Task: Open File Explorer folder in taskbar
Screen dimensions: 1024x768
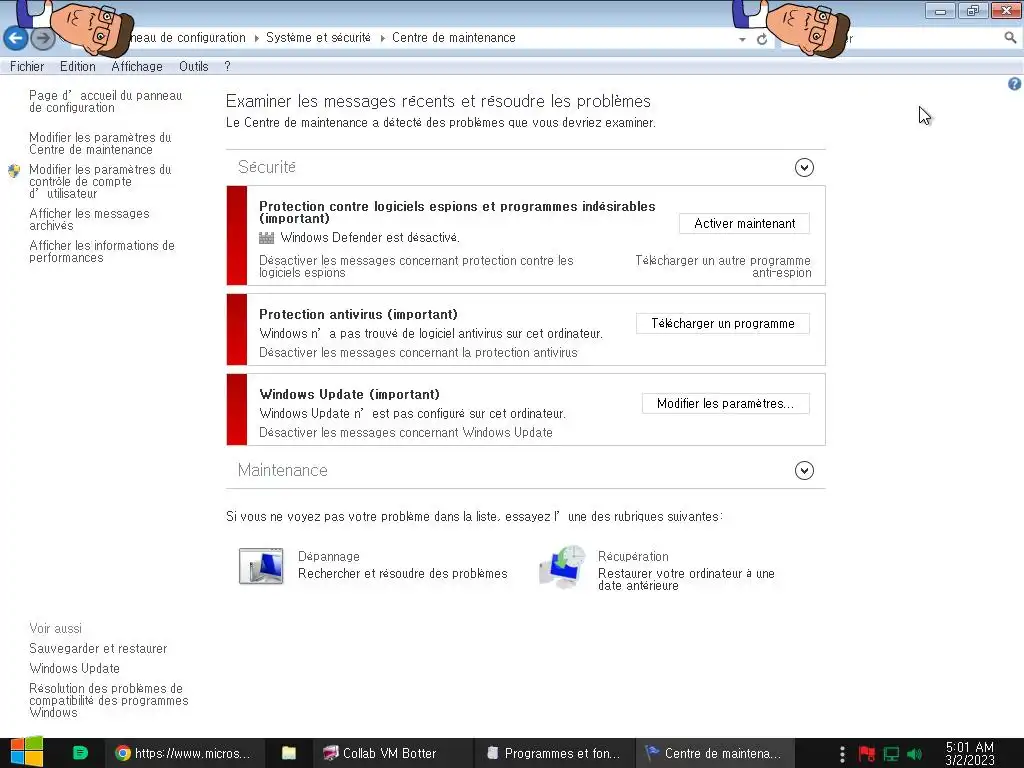Action: point(289,753)
